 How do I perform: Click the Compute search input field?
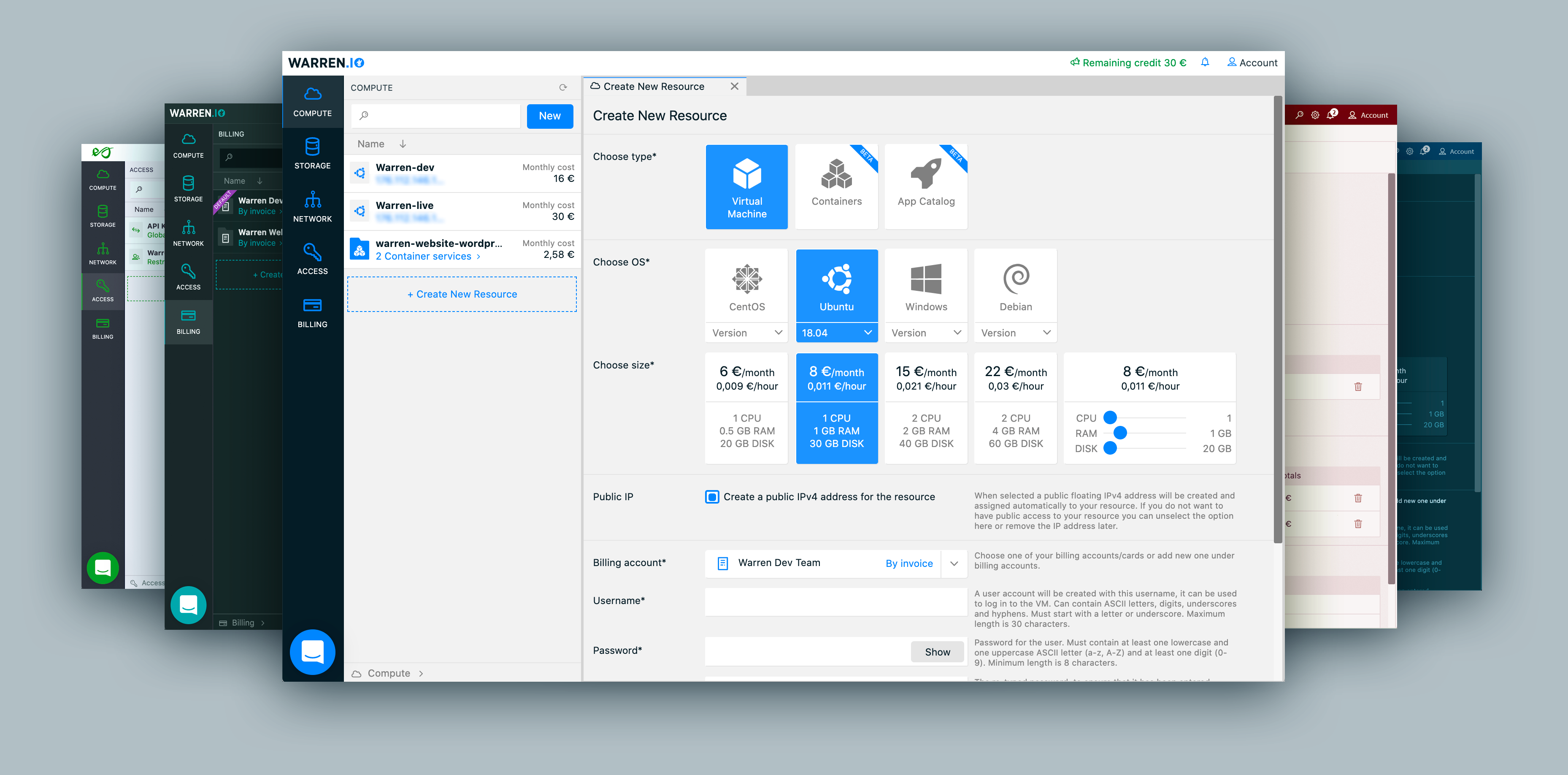(436, 116)
